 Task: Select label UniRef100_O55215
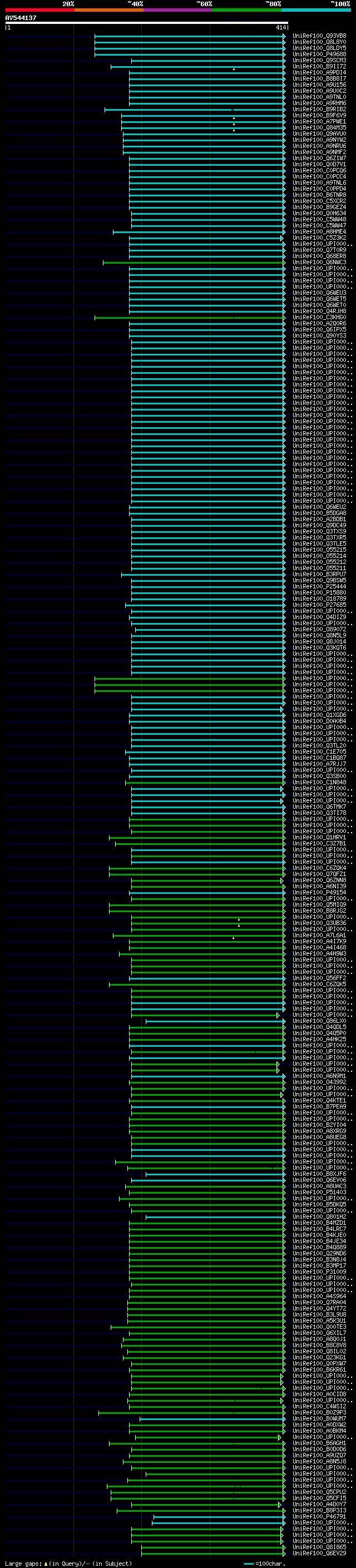click(x=319, y=550)
